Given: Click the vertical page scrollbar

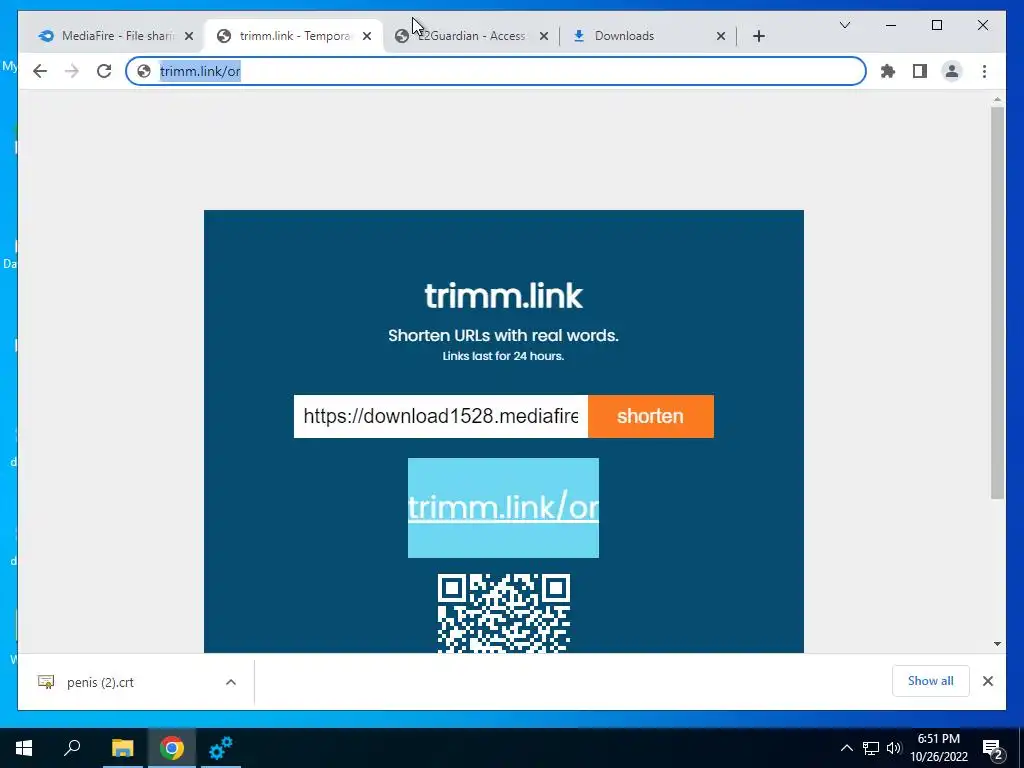Looking at the screenshot, I should (x=997, y=303).
